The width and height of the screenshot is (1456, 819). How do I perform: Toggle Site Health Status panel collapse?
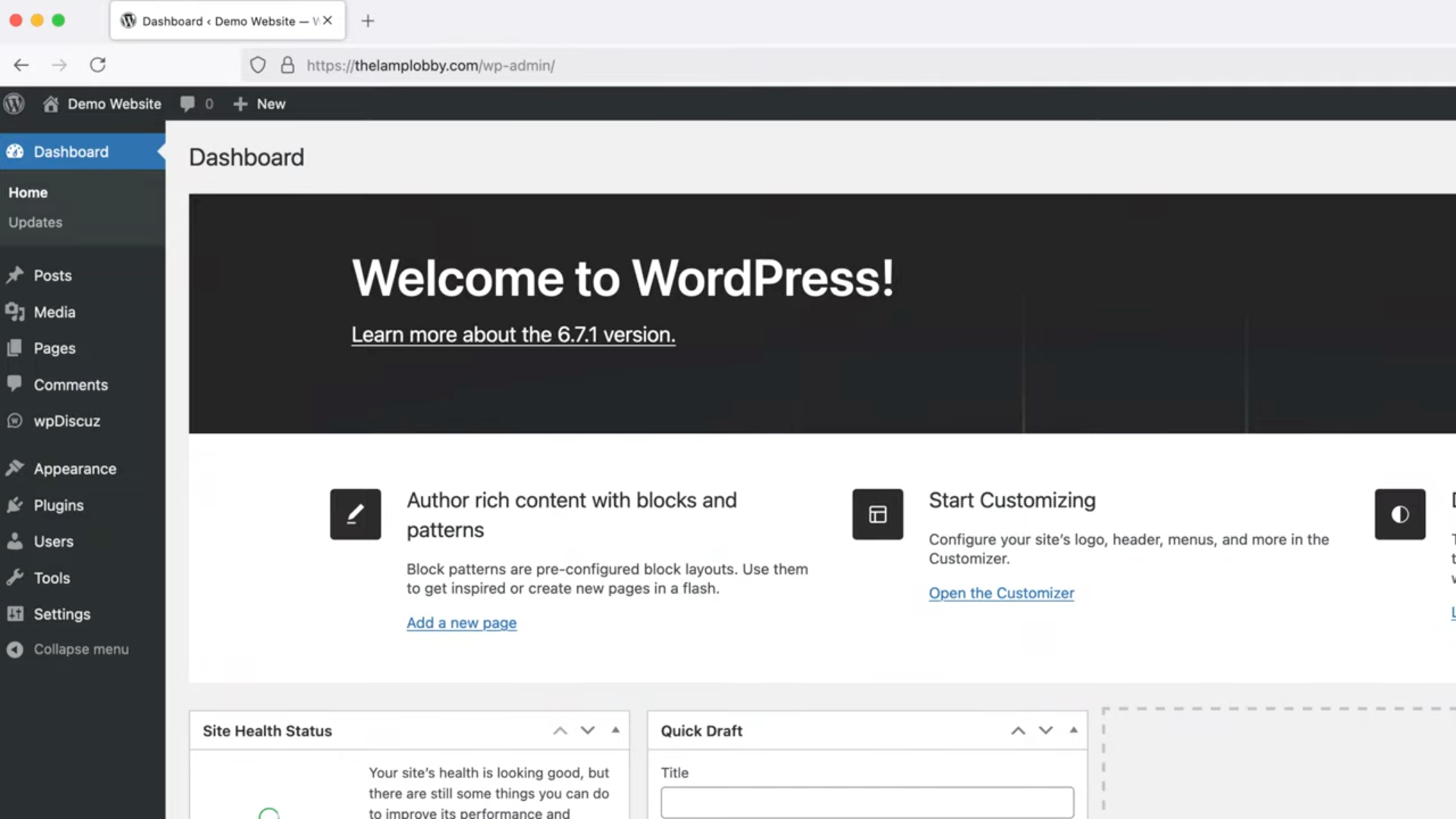pyautogui.click(x=616, y=730)
